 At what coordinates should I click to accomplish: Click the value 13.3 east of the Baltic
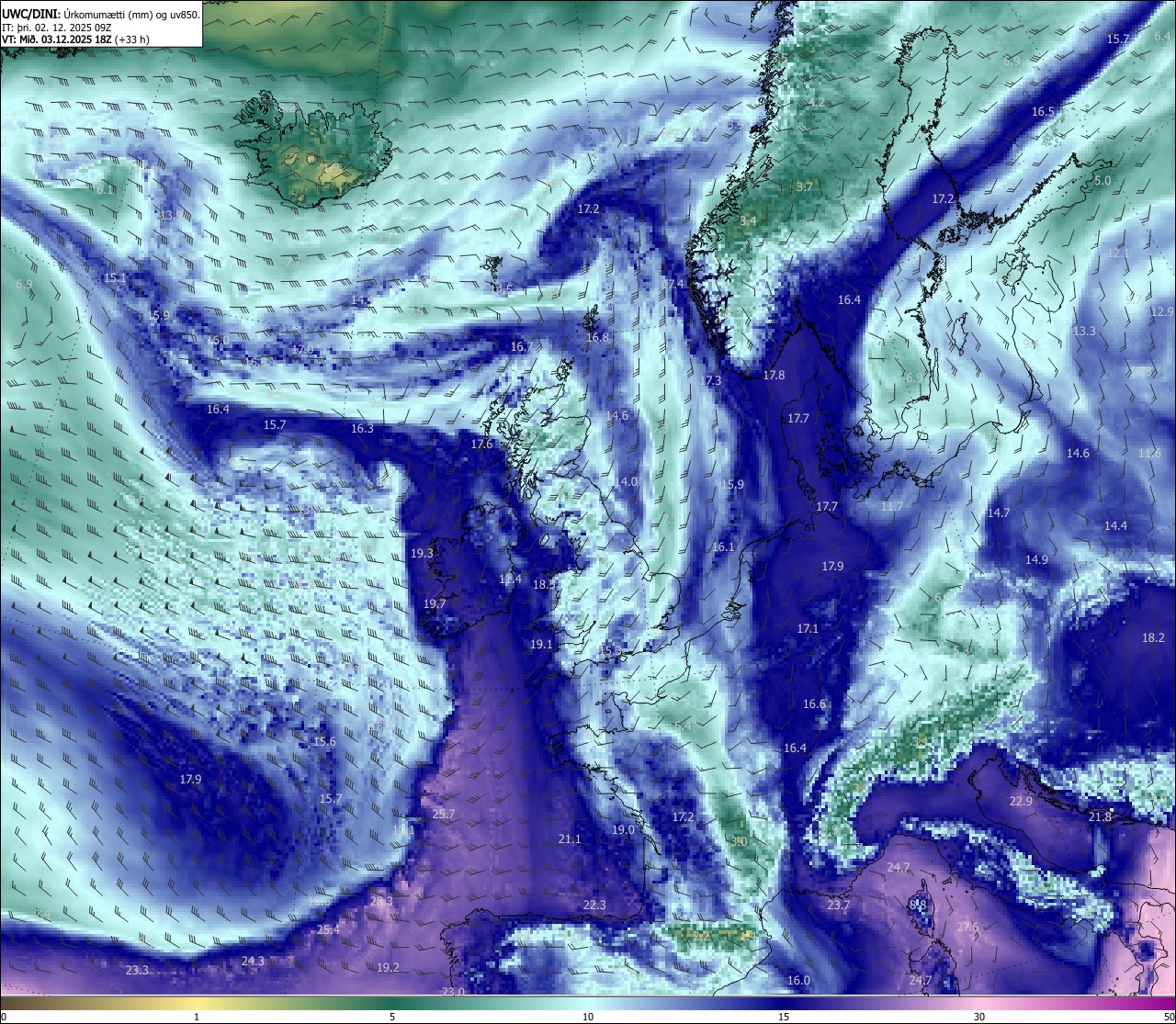tap(1084, 331)
